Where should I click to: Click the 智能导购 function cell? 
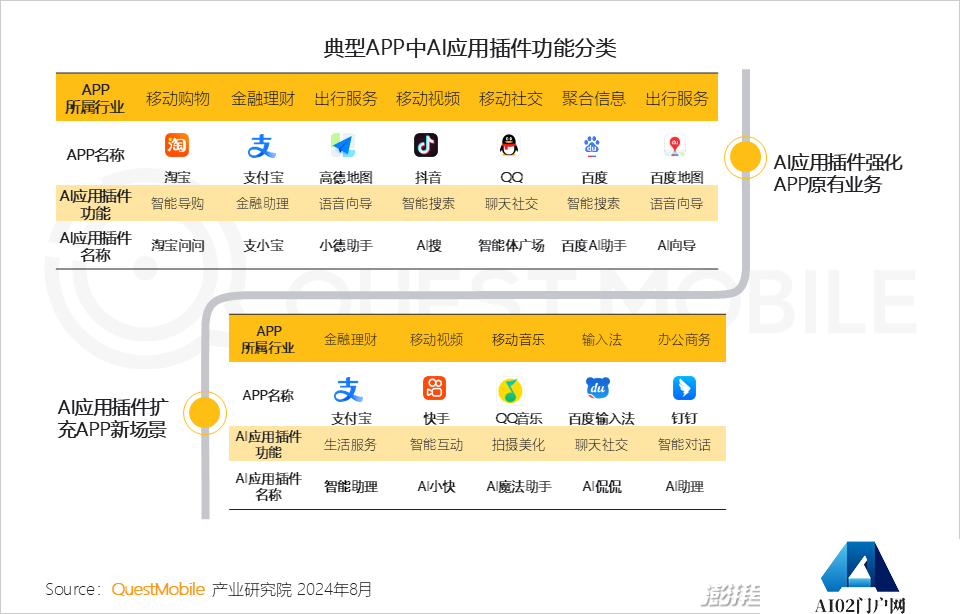point(177,204)
